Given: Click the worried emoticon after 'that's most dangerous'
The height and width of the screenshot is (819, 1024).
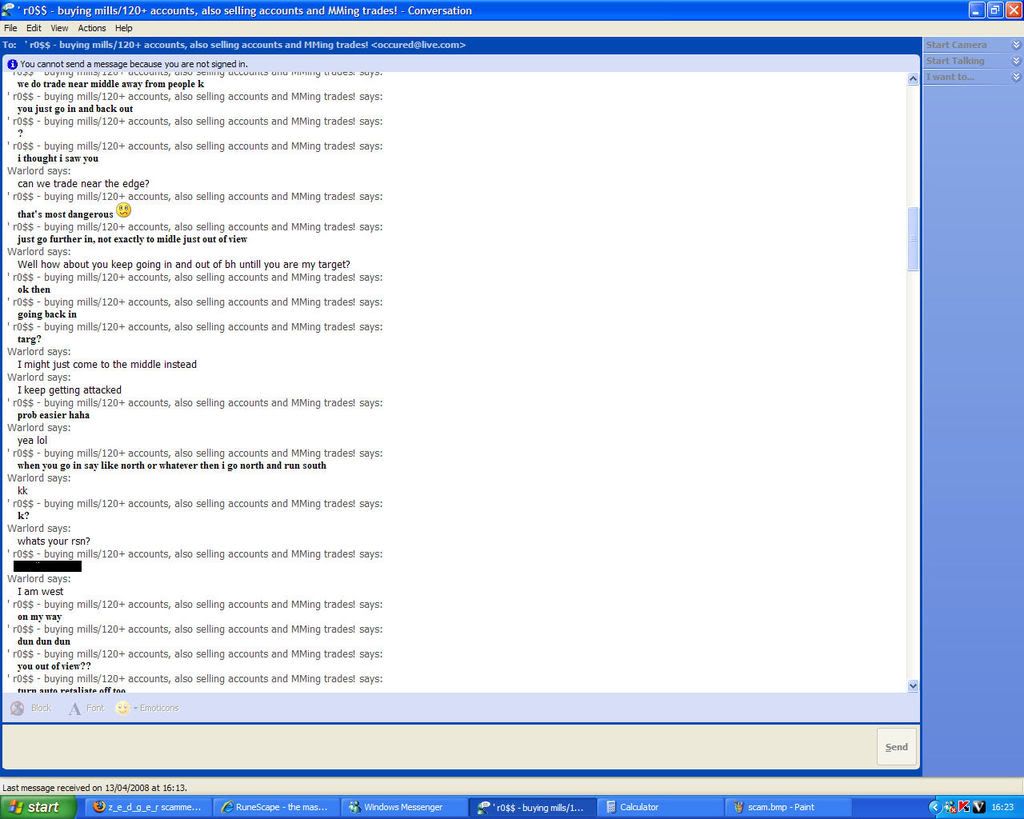Looking at the screenshot, I should pos(123,210).
